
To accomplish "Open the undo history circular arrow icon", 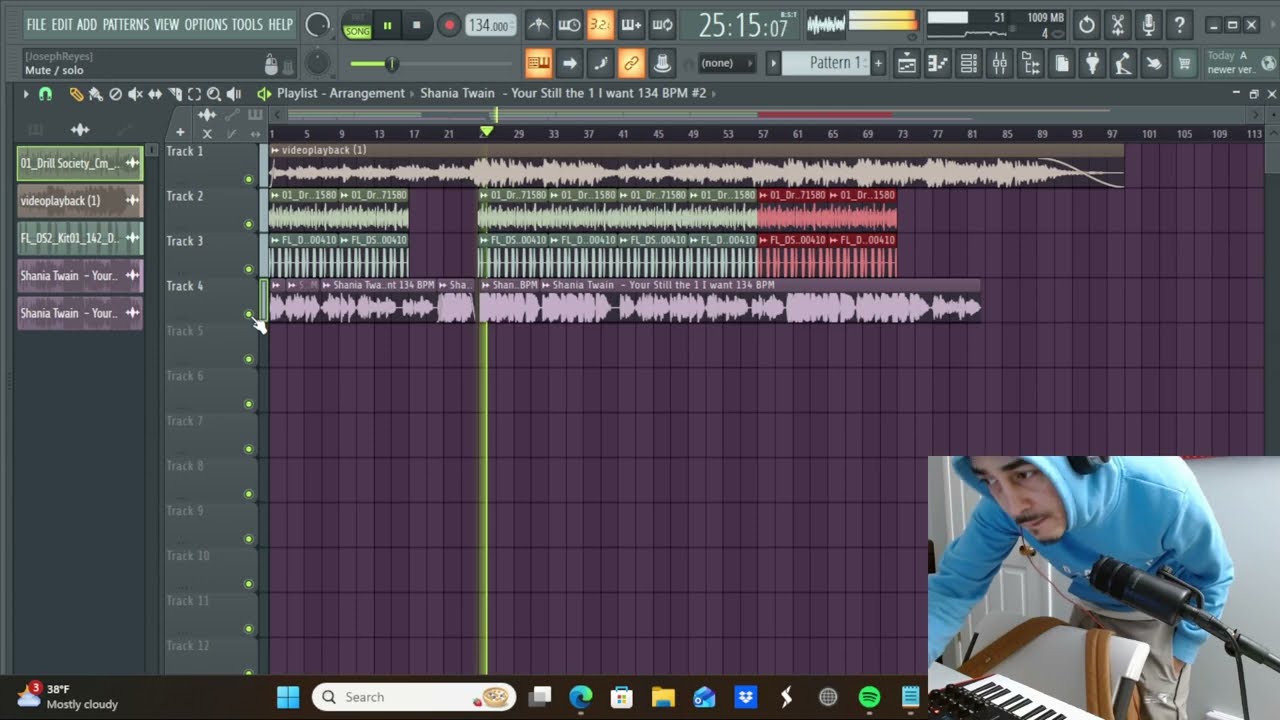I will 1087,25.
